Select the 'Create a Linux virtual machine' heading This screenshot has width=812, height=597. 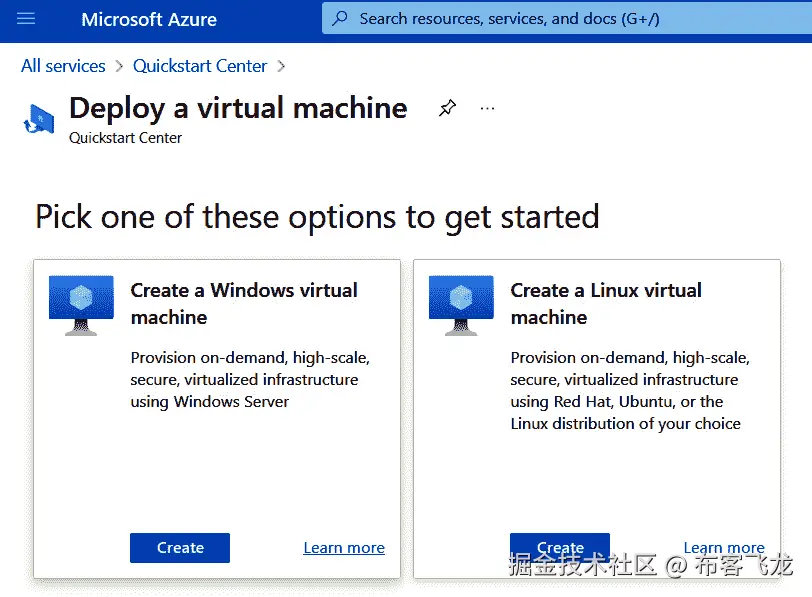[606, 303]
